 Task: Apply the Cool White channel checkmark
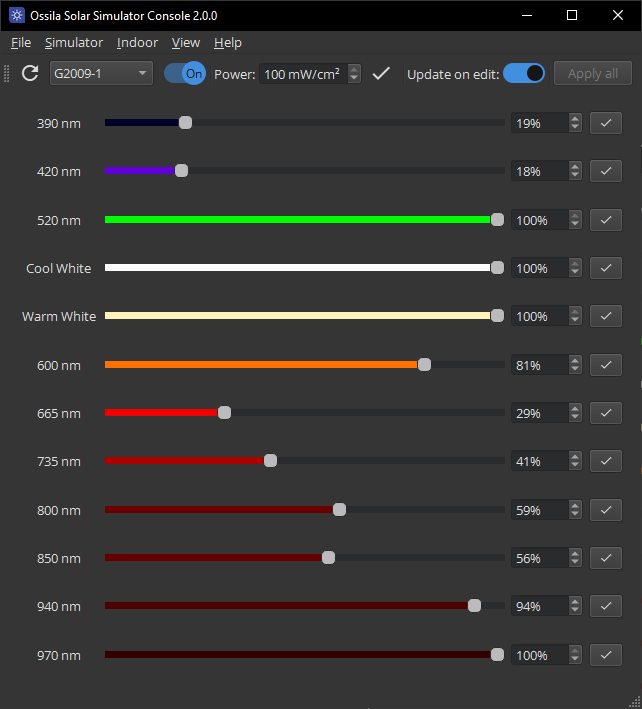click(x=606, y=268)
